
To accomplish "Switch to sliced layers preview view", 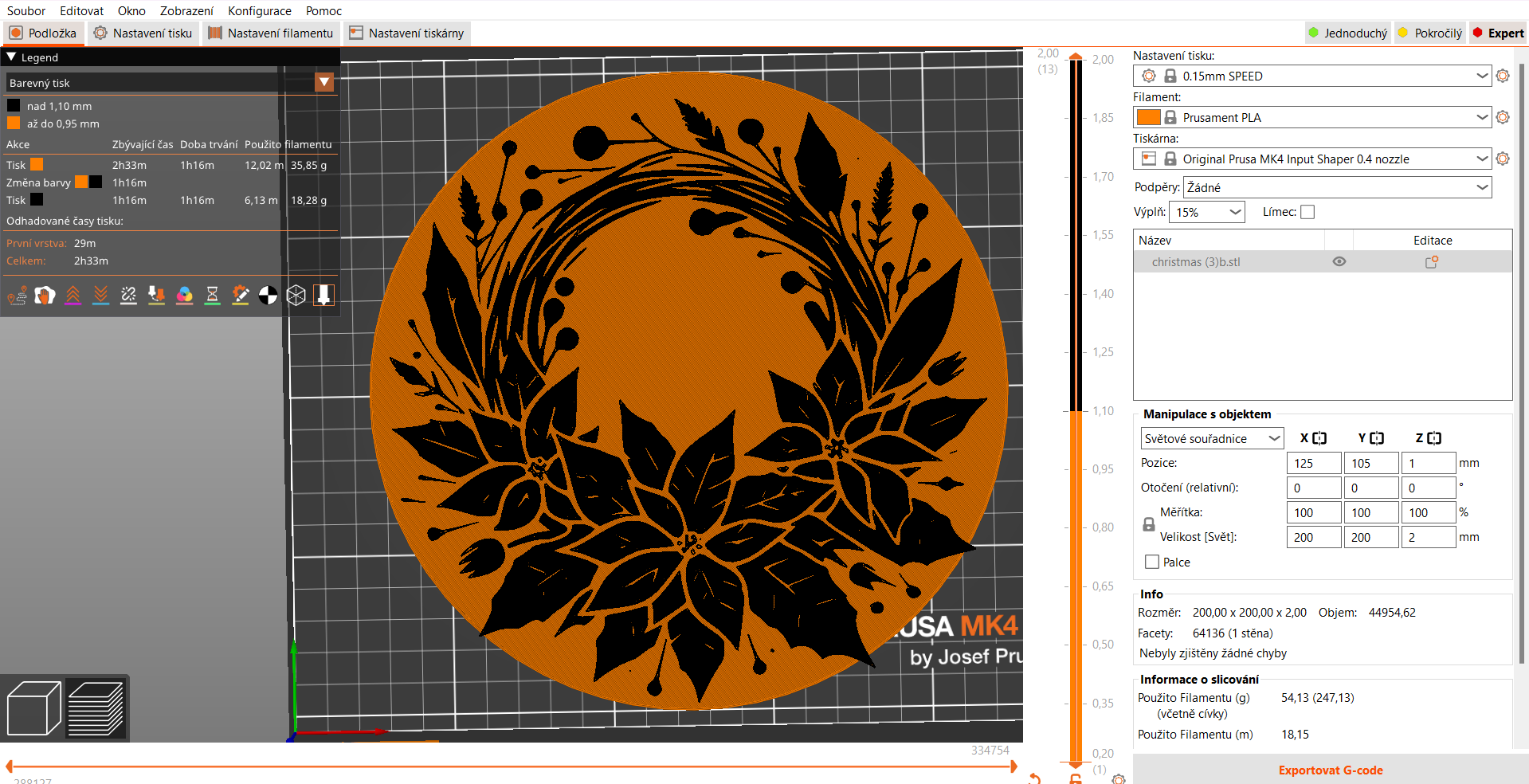I will pyautogui.click(x=96, y=708).
